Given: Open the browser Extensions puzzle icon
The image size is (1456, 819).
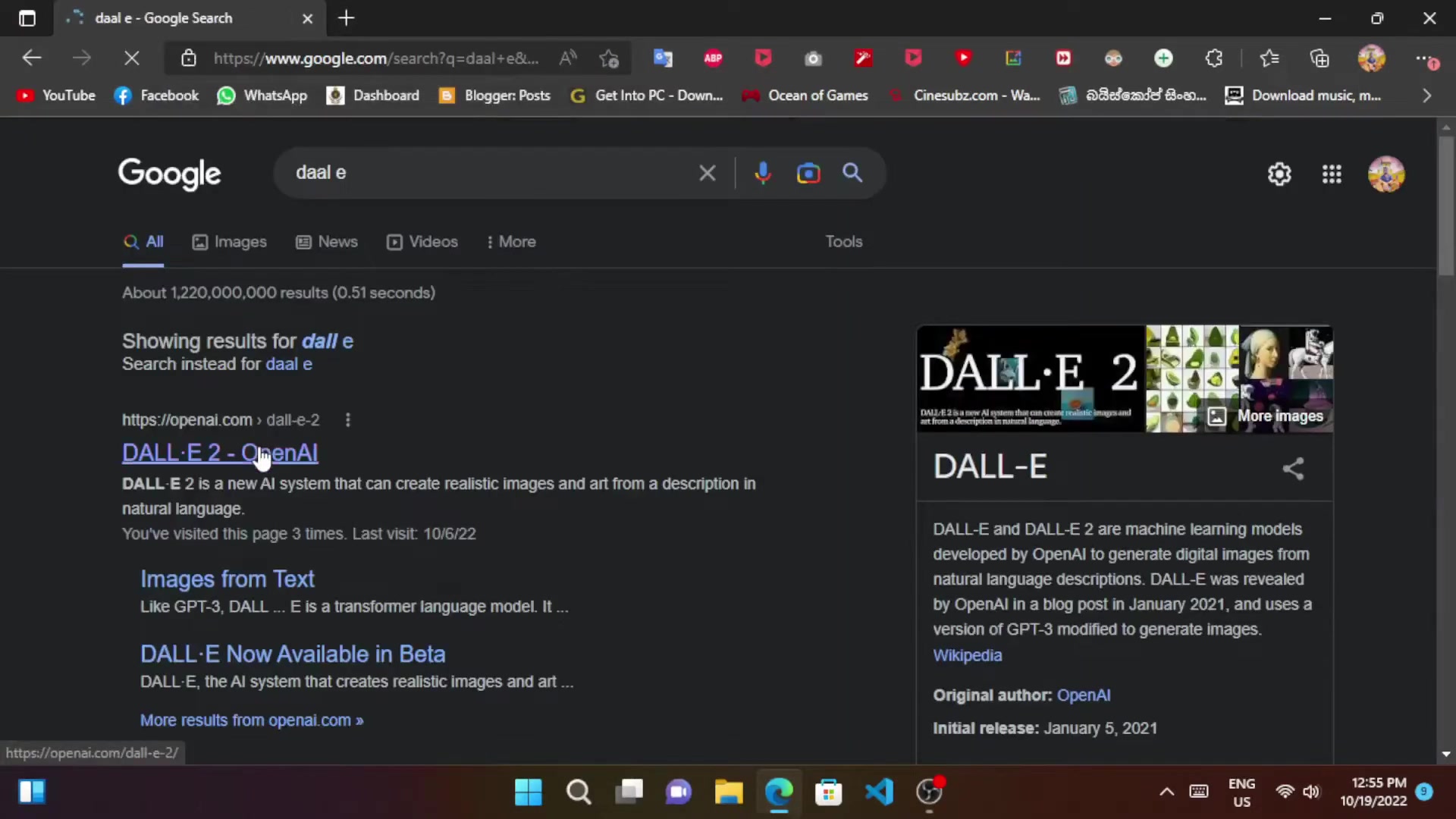Looking at the screenshot, I should point(1214,58).
